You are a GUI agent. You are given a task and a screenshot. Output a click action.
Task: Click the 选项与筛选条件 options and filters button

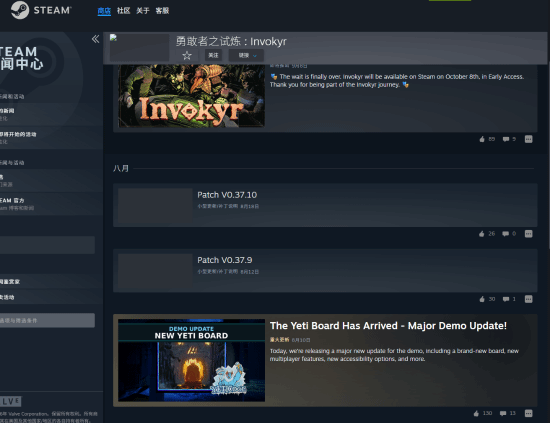tap(47, 321)
